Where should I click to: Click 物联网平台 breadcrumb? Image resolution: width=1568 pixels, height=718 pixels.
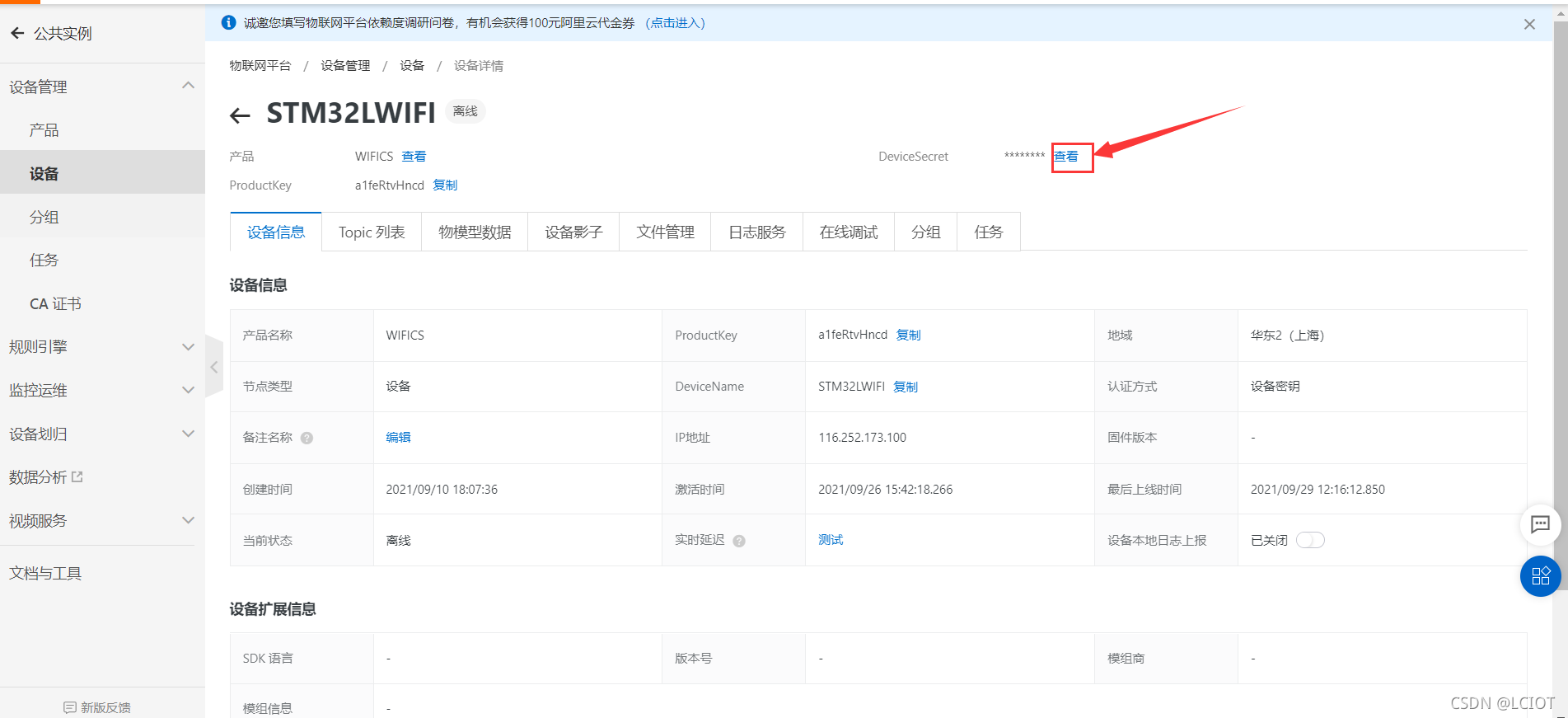click(260, 66)
